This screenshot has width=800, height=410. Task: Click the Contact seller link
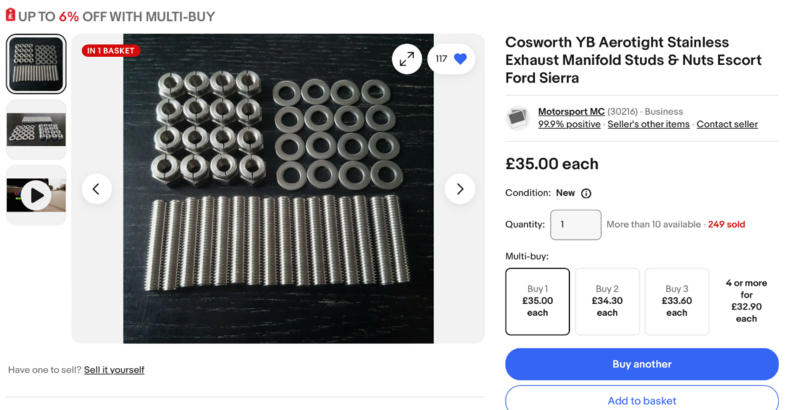click(x=727, y=125)
